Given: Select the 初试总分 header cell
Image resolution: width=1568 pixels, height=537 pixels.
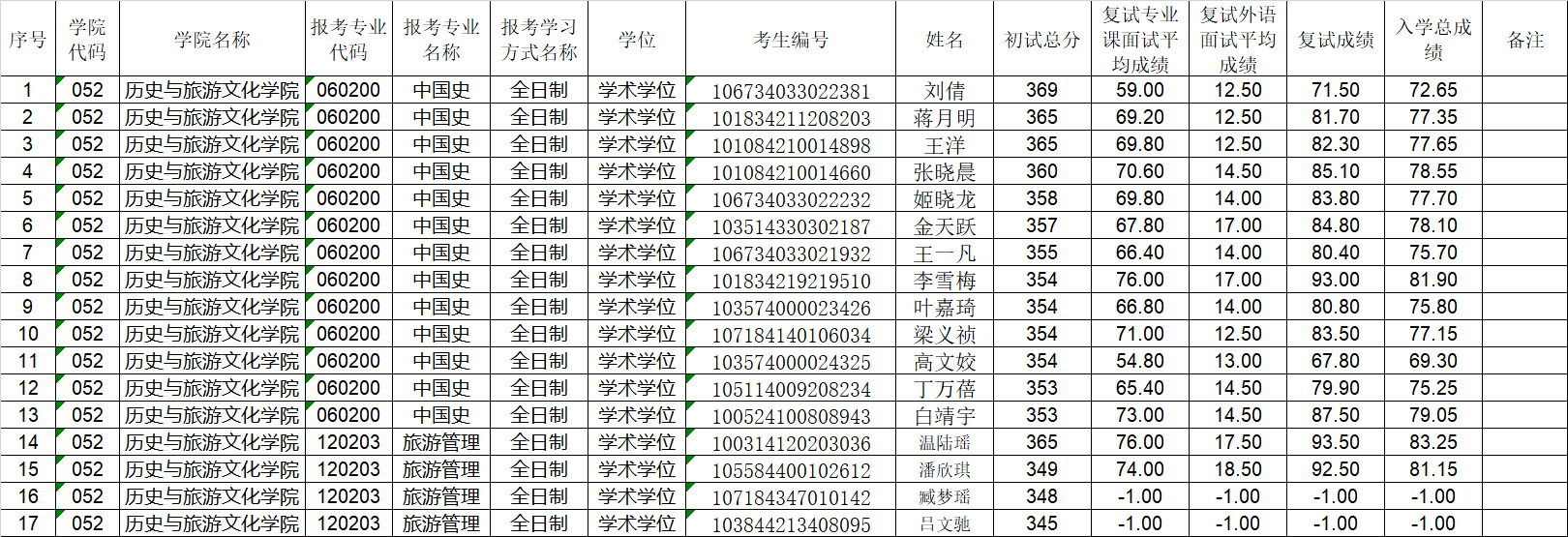Looking at the screenshot, I should click(1041, 40).
